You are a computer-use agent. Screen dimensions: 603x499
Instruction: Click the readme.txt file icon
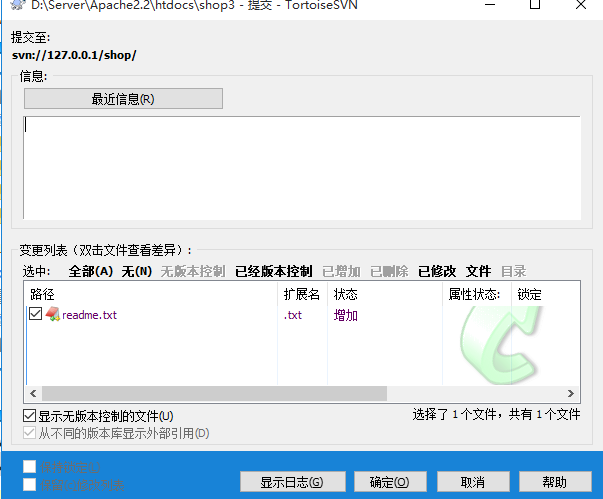coord(52,315)
